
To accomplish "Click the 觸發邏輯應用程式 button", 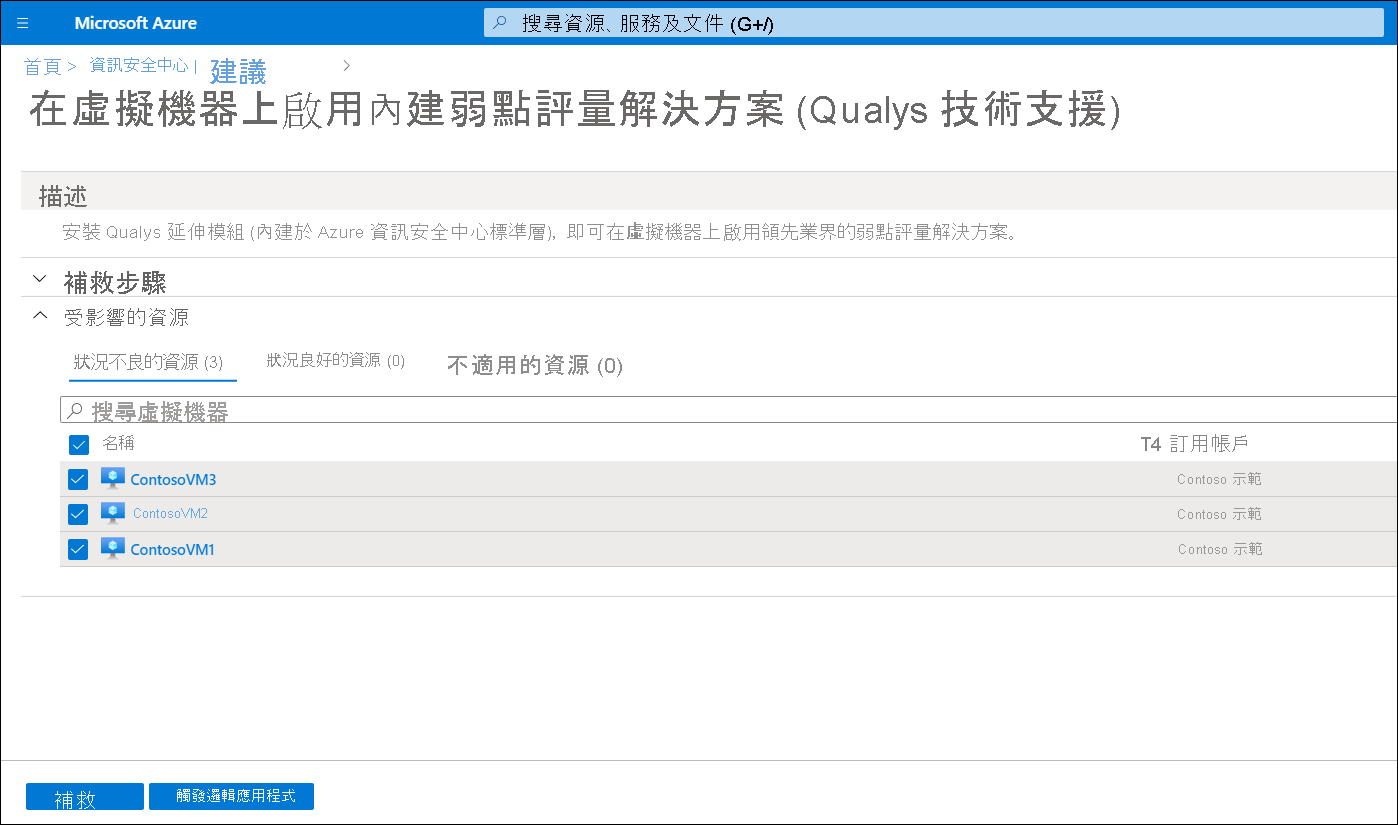I will pyautogui.click(x=231, y=796).
